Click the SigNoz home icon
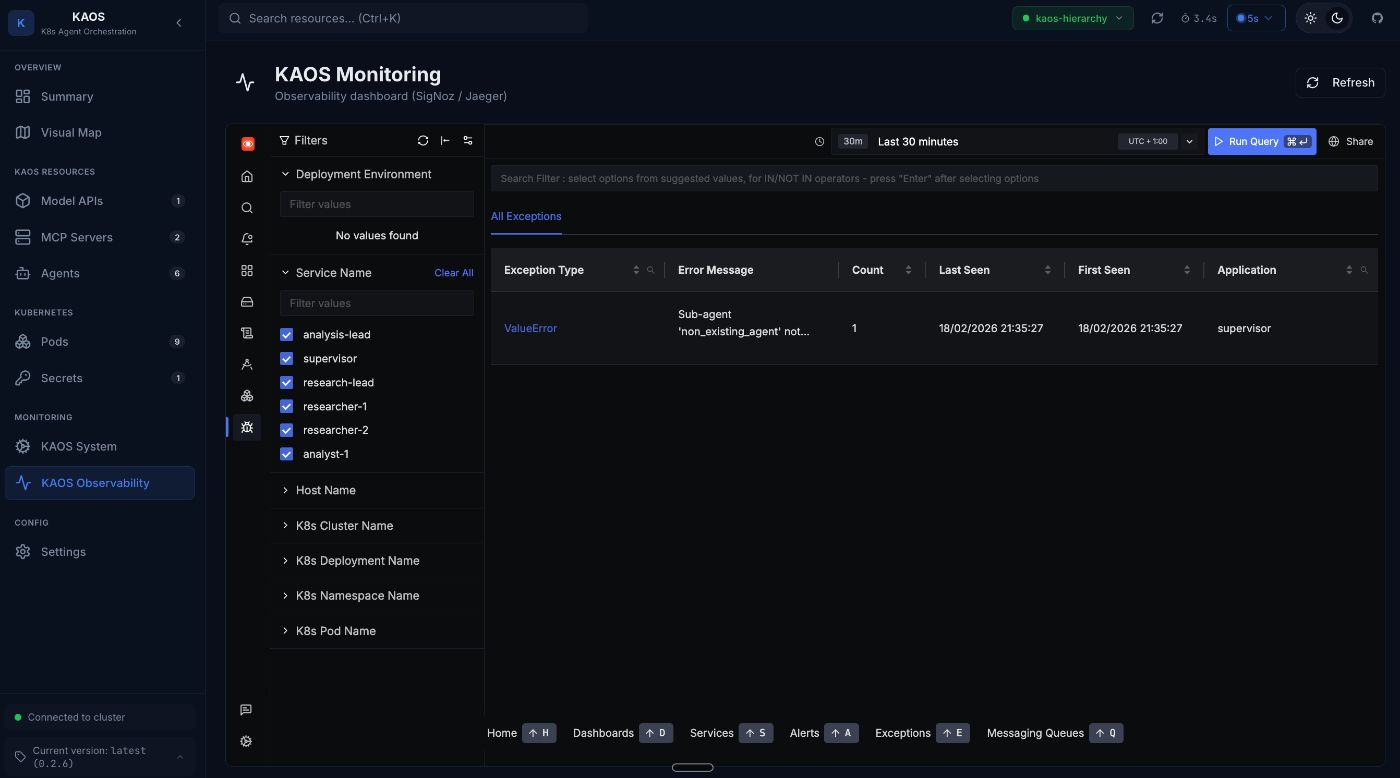Image resolution: width=1400 pixels, height=778 pixels. pyautogui.click(x=247, y=177)
